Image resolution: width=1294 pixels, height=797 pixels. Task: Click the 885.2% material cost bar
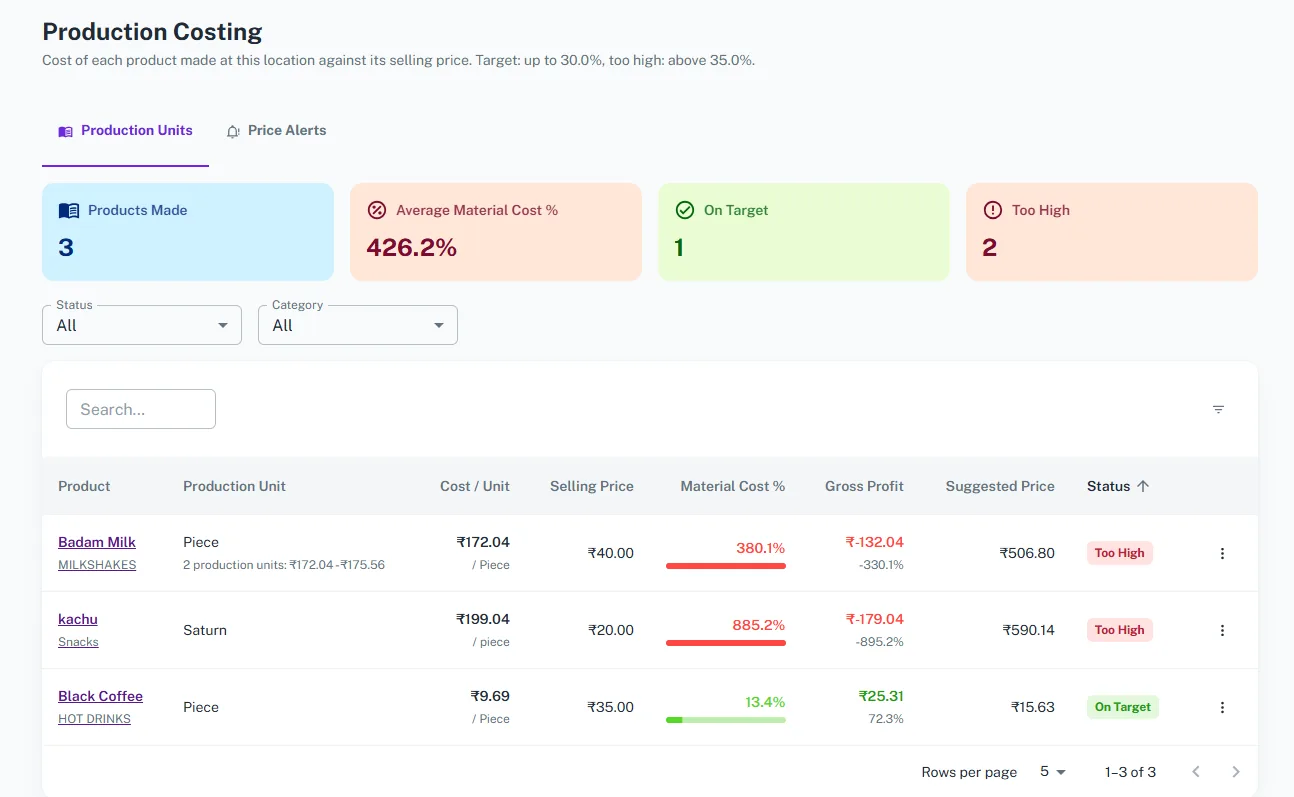point(726,643)
